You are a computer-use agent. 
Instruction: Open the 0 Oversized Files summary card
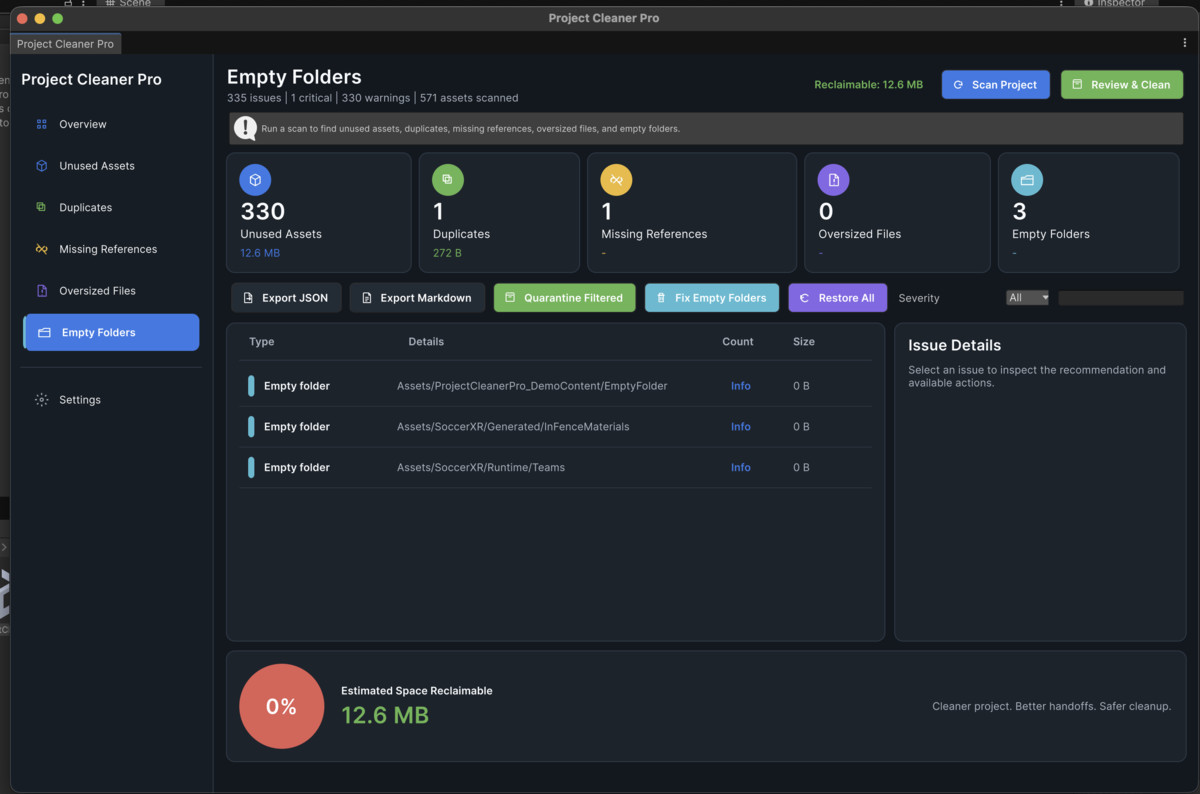pos(898,213)
